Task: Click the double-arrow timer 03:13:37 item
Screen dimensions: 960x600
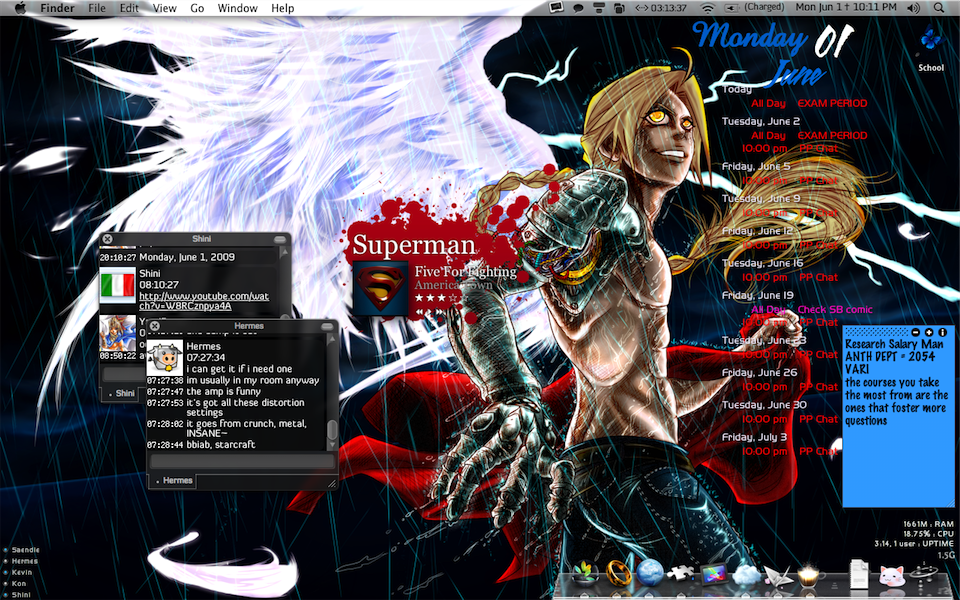Action: tap(661, 8)
